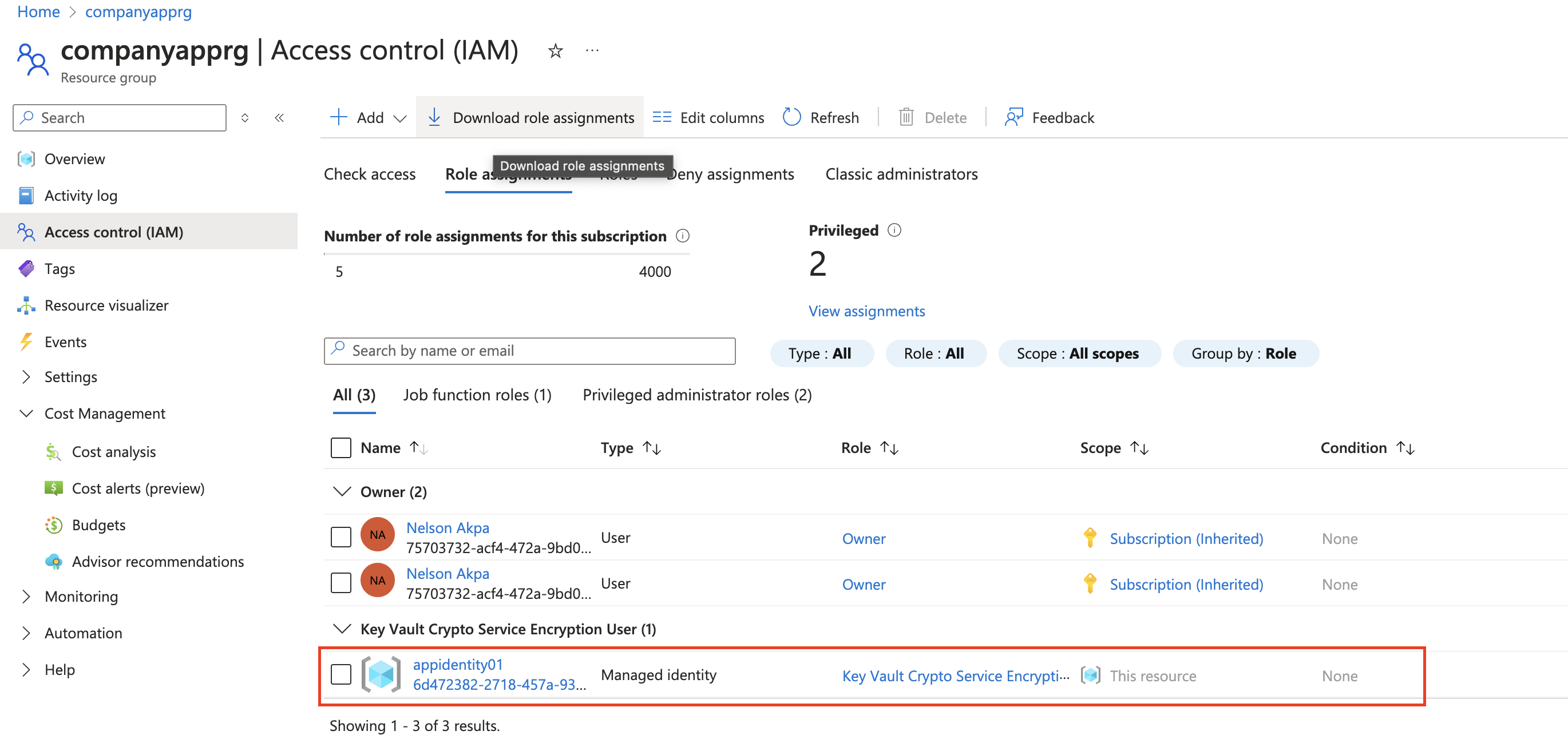Click the favorite star icon beside title
The image size is (1568, 747).
[x=555, y=50]
